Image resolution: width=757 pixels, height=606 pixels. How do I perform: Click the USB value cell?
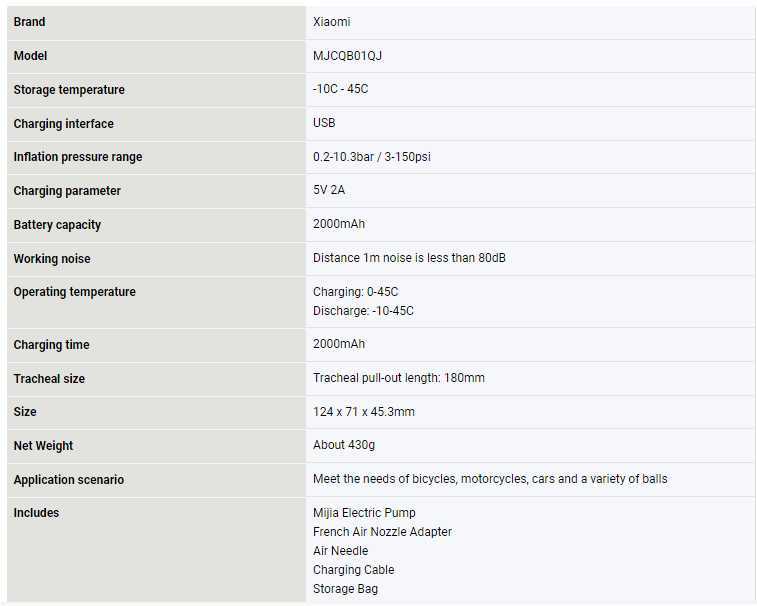(324, 123)
